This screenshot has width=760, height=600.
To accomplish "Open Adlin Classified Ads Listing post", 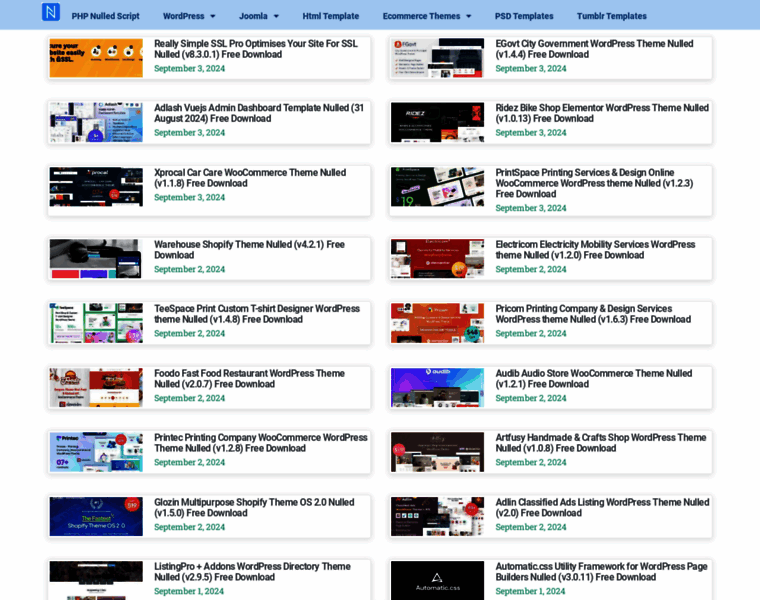I will pyautogui.click(x=602, y=507).
